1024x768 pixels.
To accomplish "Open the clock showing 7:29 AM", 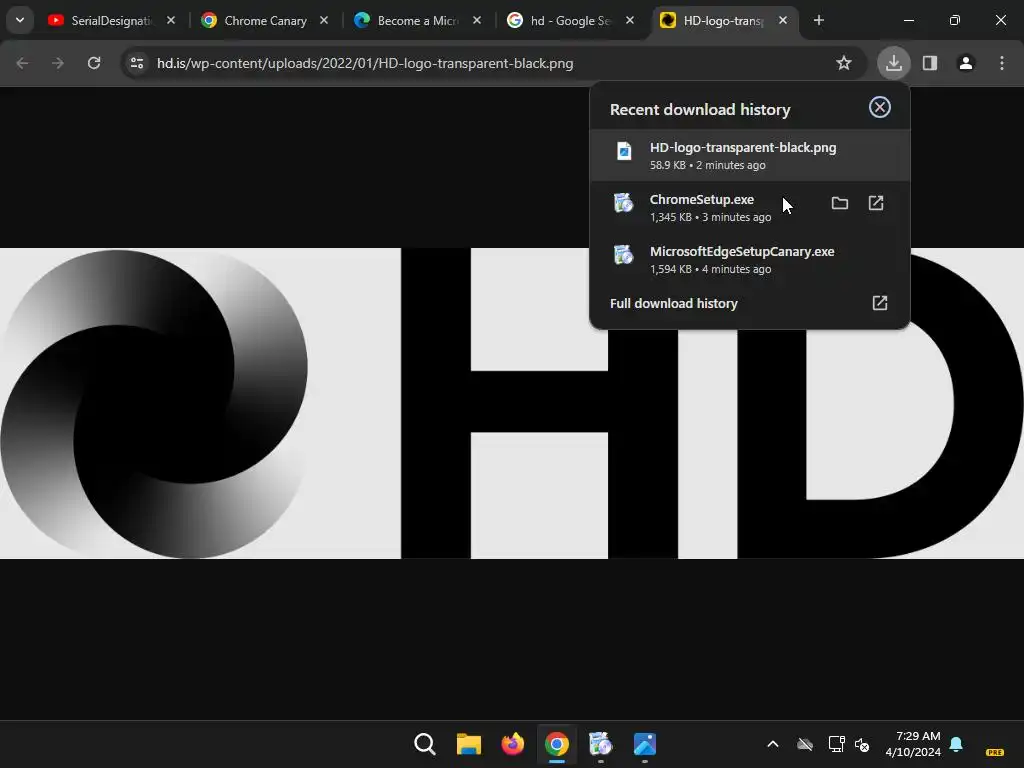I will 913,744.
